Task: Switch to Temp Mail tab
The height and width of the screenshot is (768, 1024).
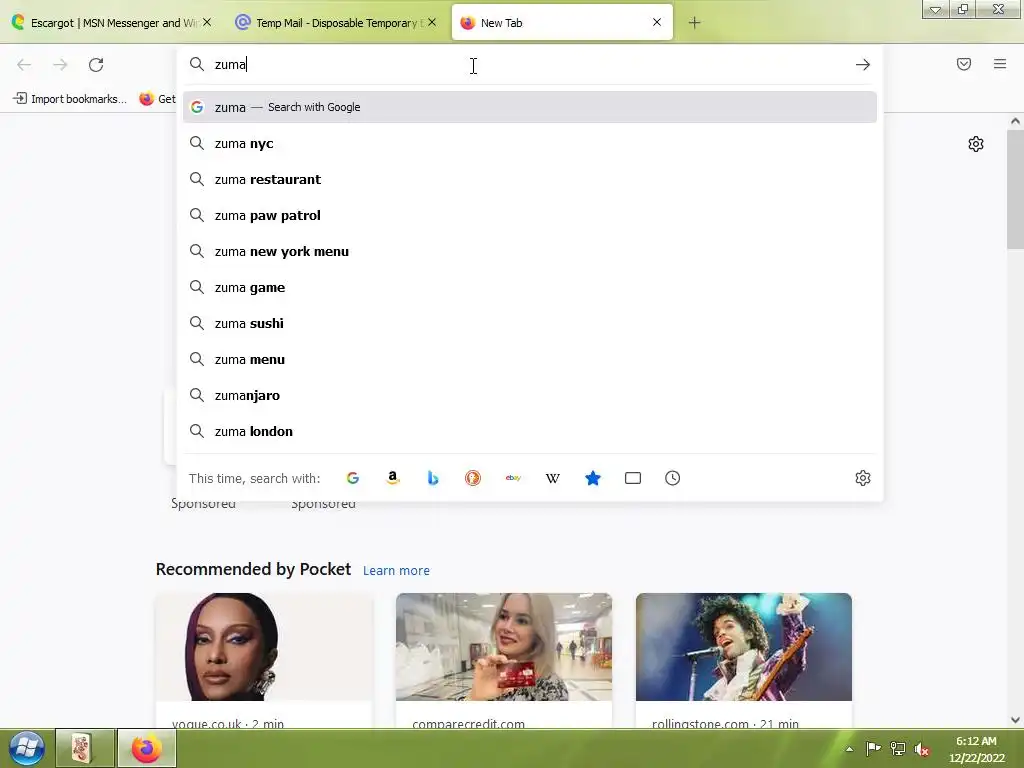Action: pyautogui.click(x=336, y=23)
